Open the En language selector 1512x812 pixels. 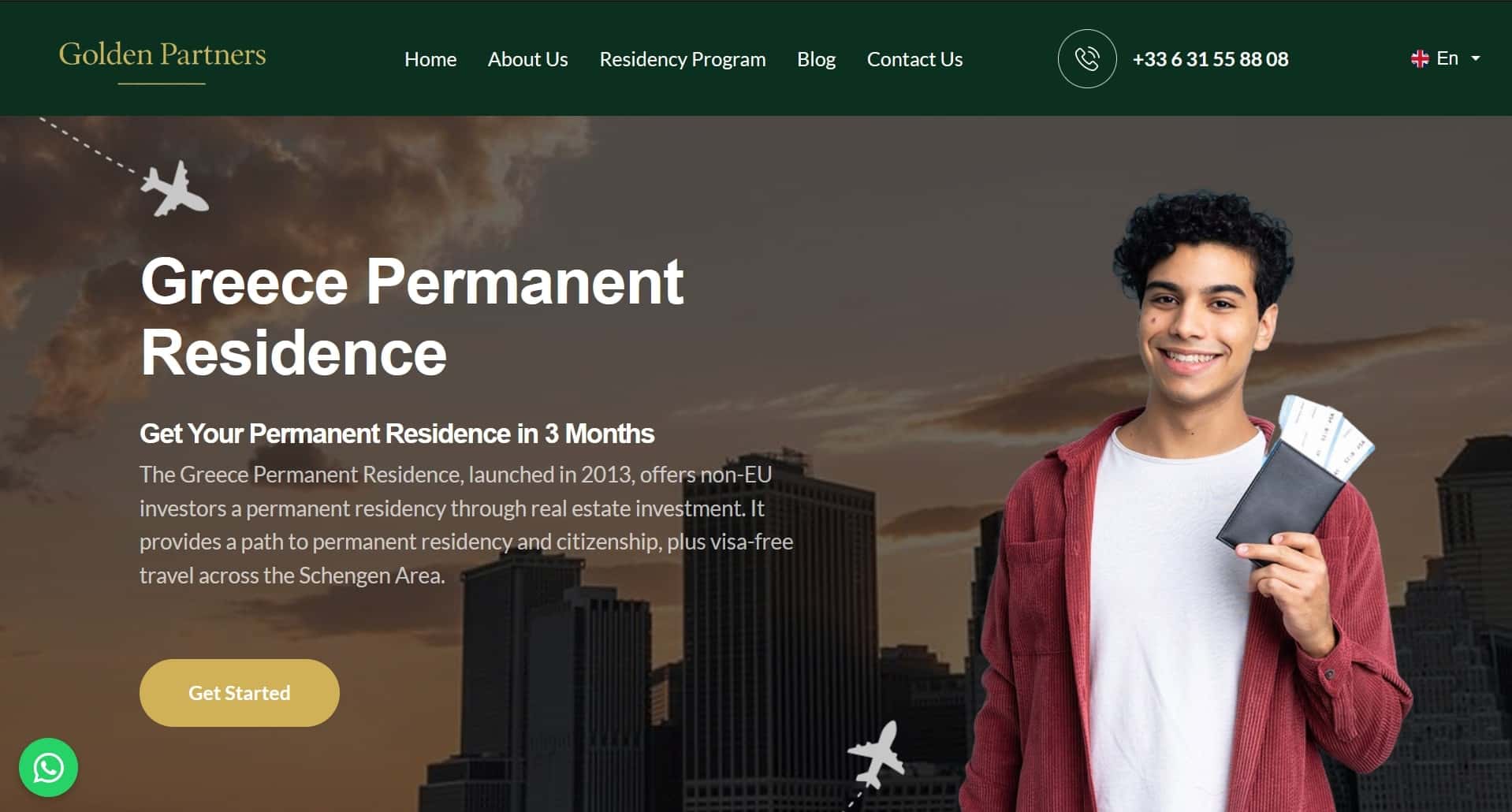(1445, 58)
